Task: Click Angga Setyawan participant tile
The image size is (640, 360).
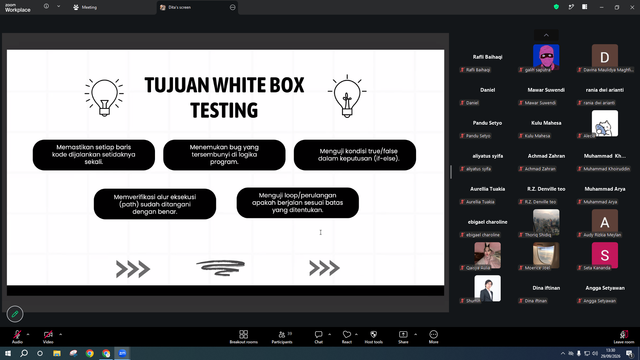Action: click(605, 289)
